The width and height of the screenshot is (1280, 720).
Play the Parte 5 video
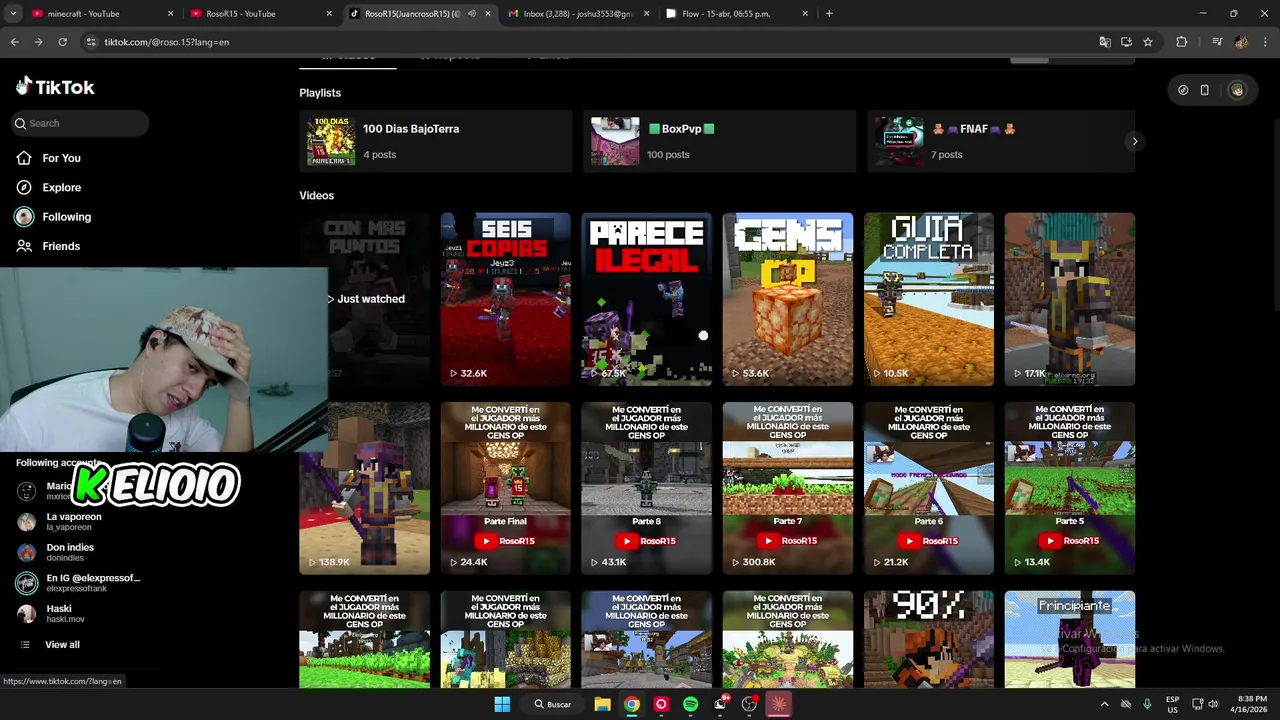[x=1070, y=488]
